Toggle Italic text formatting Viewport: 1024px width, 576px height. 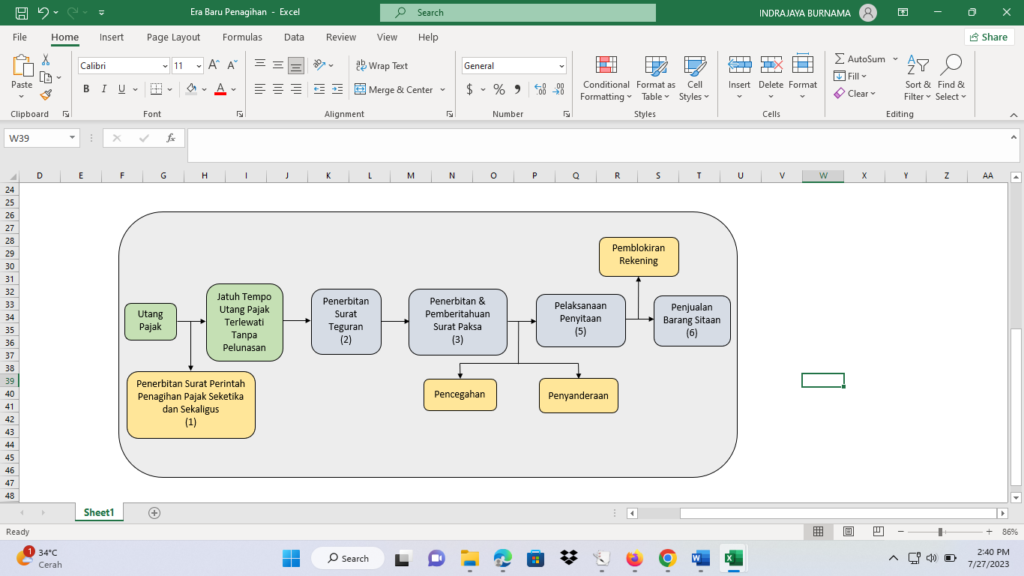104,89
